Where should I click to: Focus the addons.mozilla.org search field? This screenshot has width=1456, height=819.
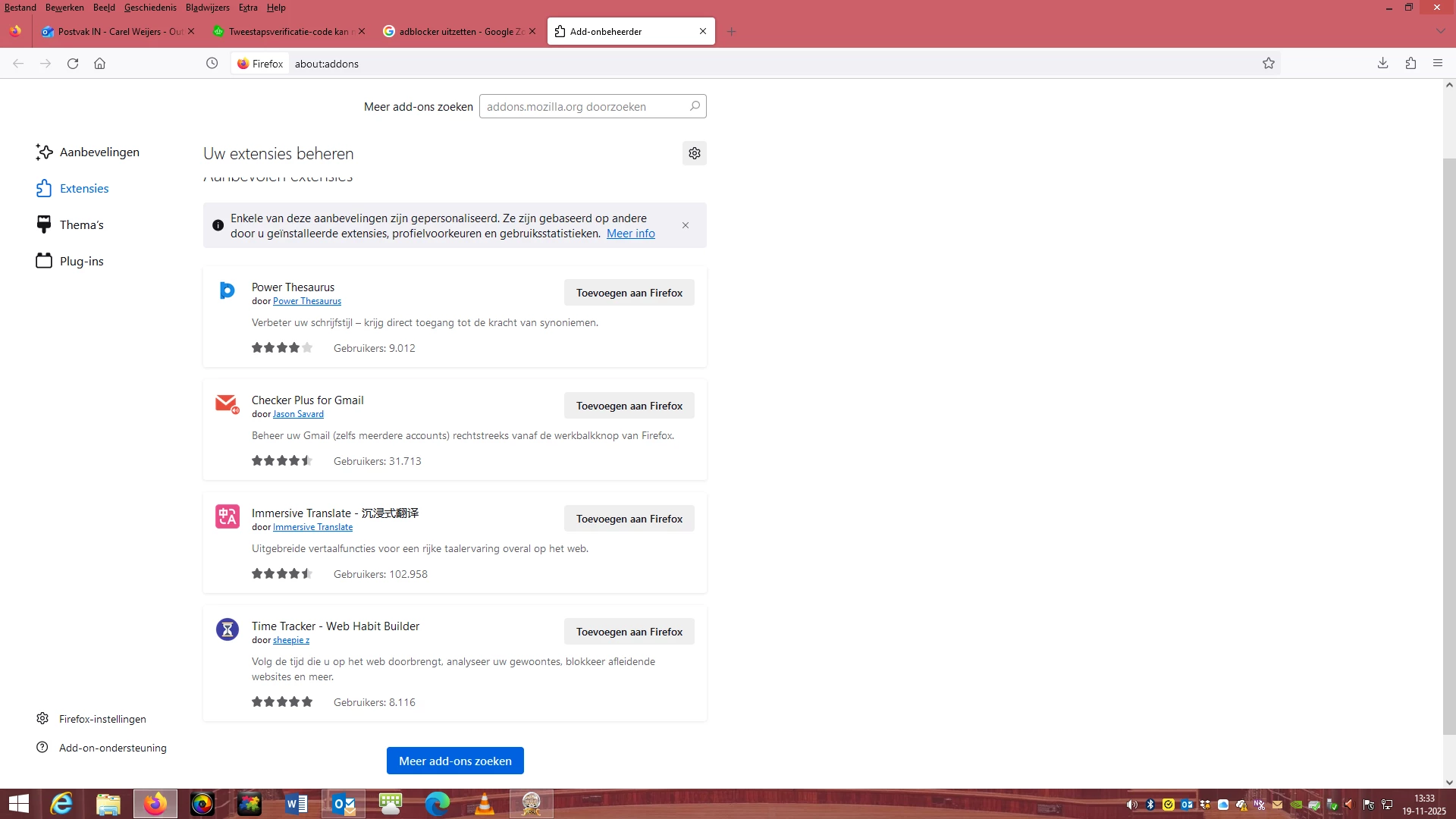(584, 107)
